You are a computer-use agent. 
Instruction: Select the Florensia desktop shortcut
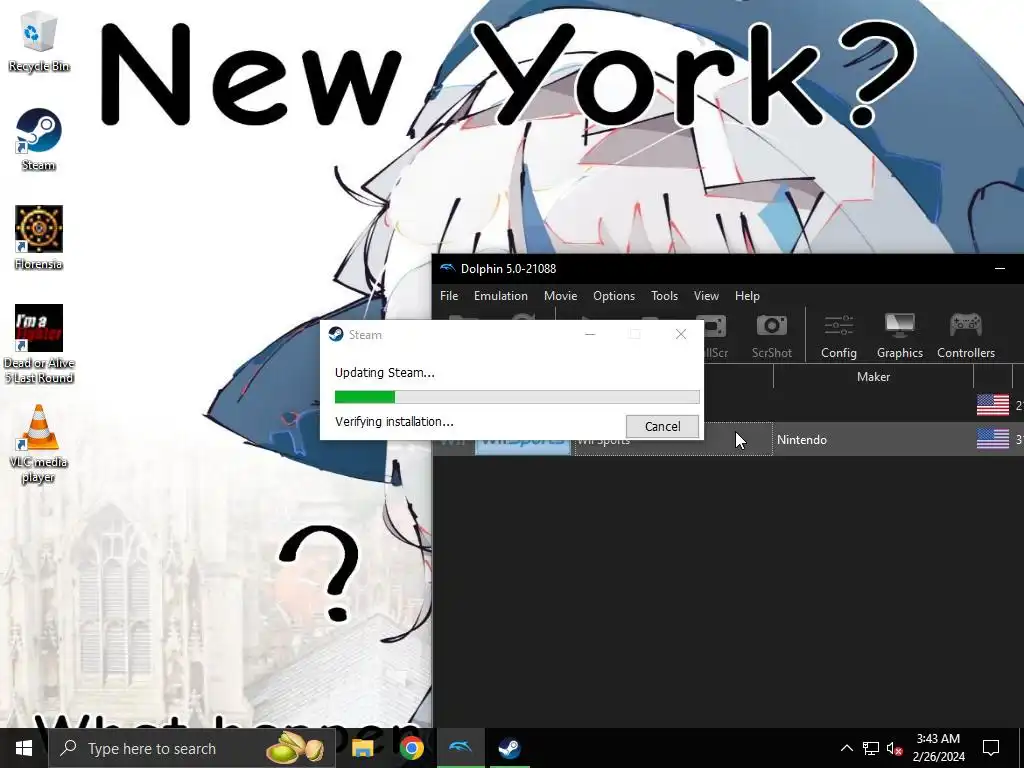point(39,238)
